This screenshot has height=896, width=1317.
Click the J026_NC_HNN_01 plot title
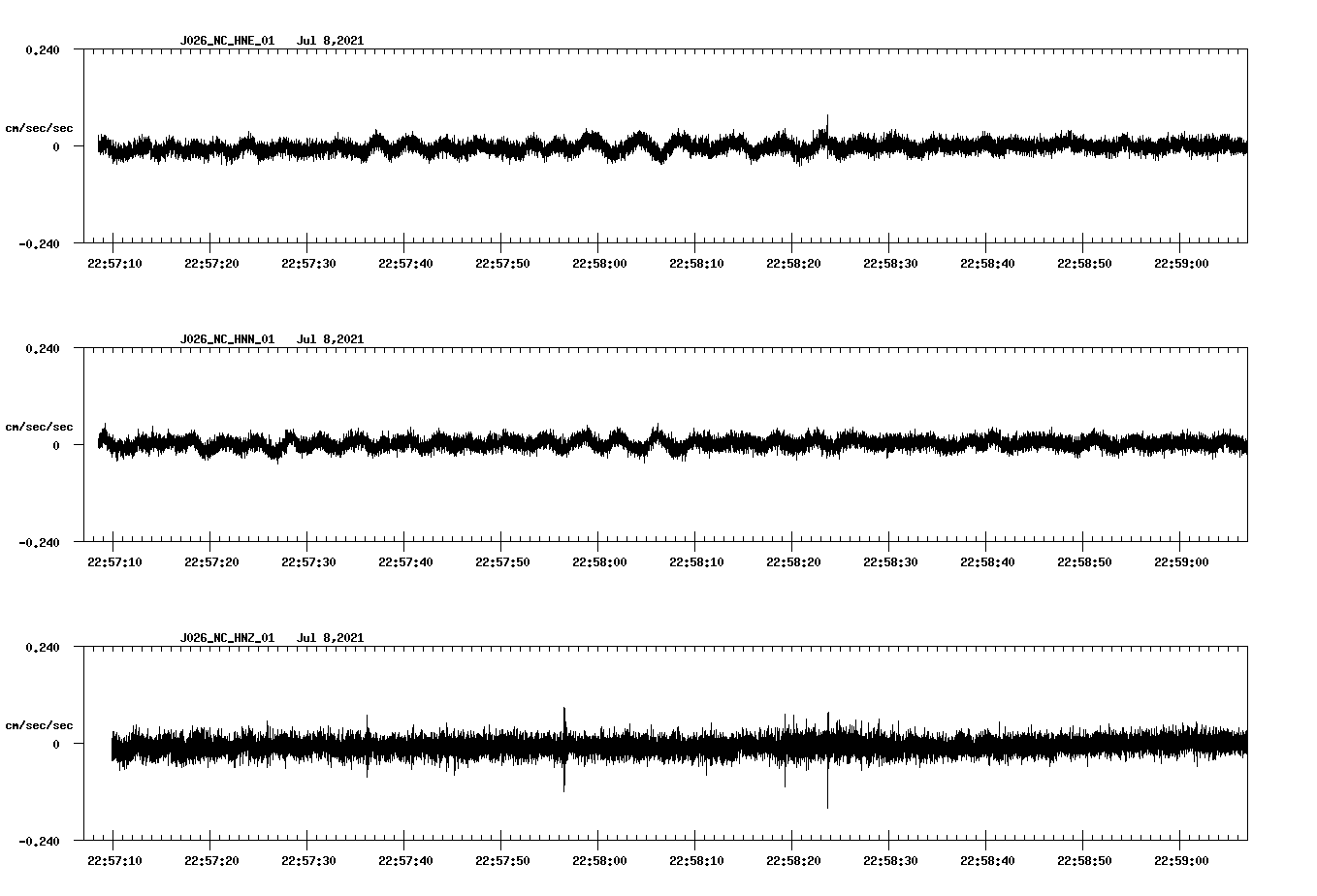point(227,339)
